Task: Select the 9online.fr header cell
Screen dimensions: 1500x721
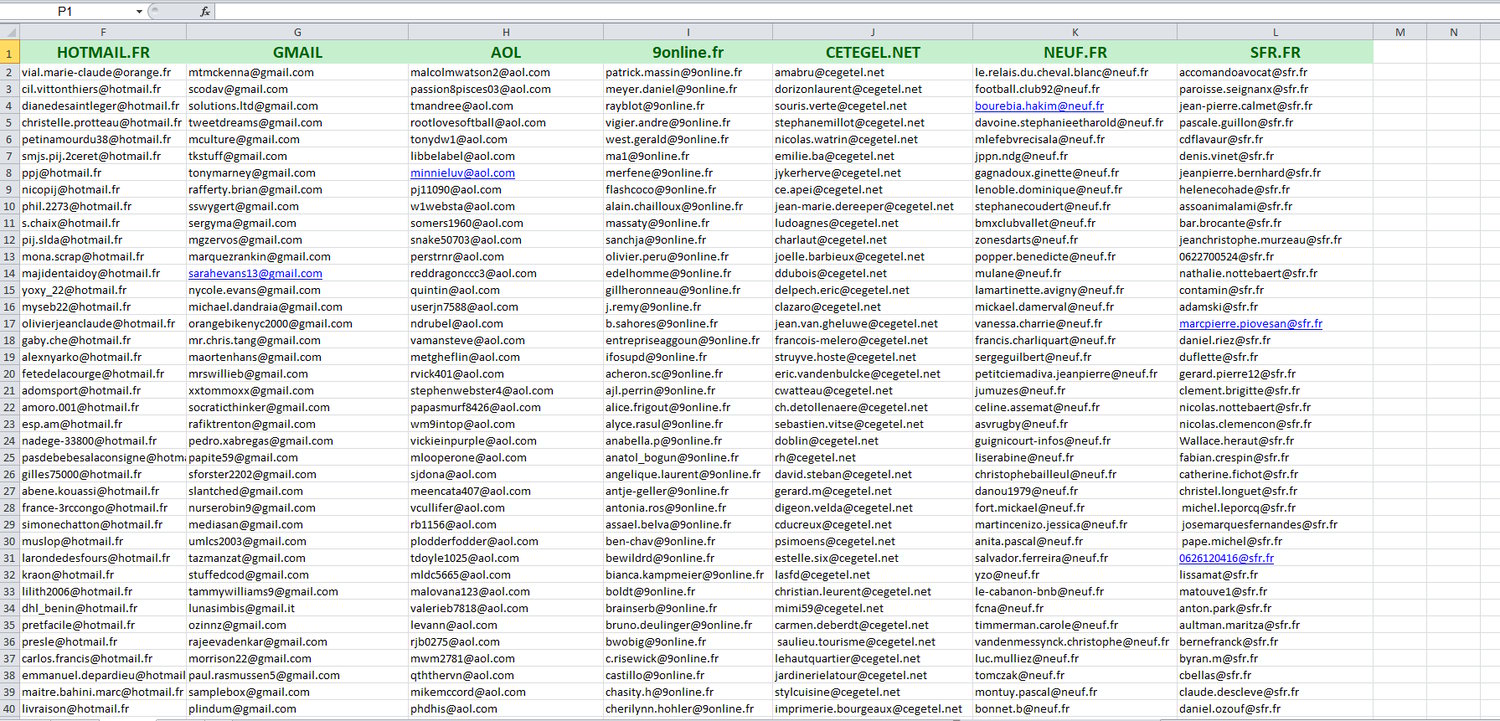Action: pos(687,52)
